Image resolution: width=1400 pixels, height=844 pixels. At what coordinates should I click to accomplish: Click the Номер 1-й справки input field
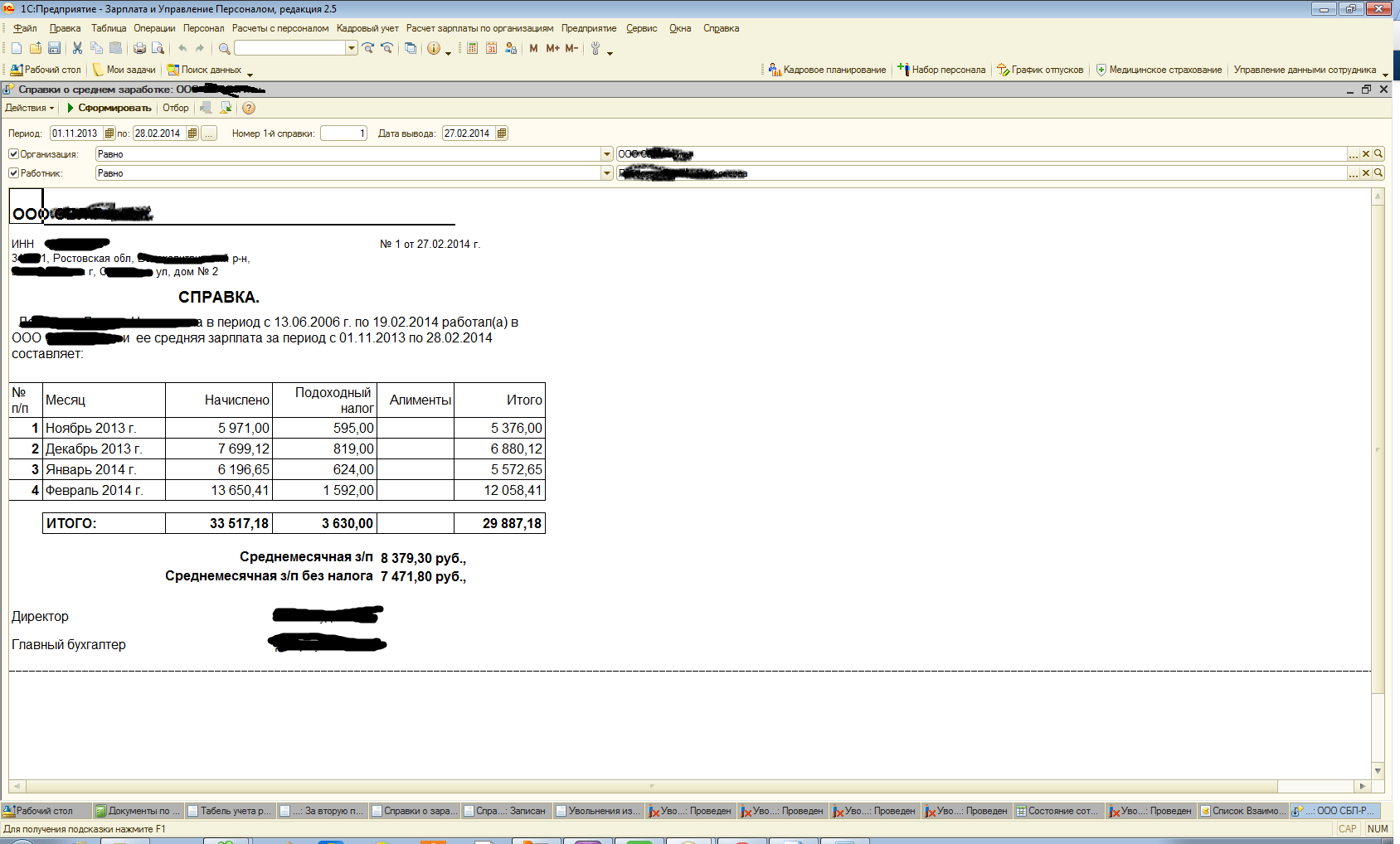tap(343, 133)
